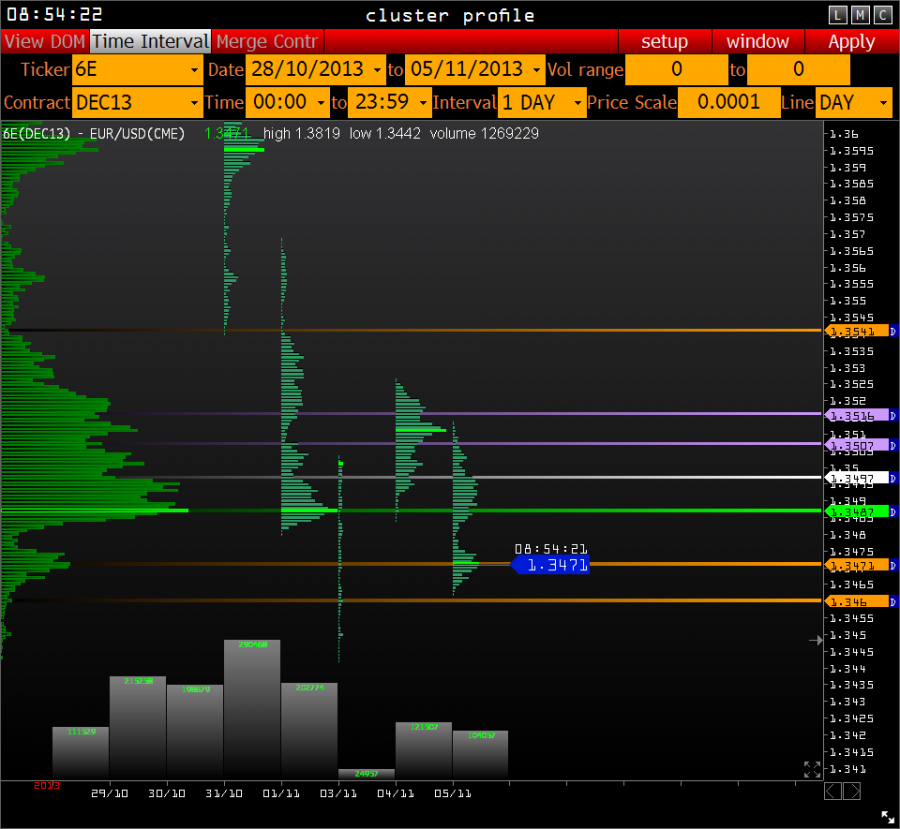
Task: Click the L button in title bar
Action: [x=837, y=14]
